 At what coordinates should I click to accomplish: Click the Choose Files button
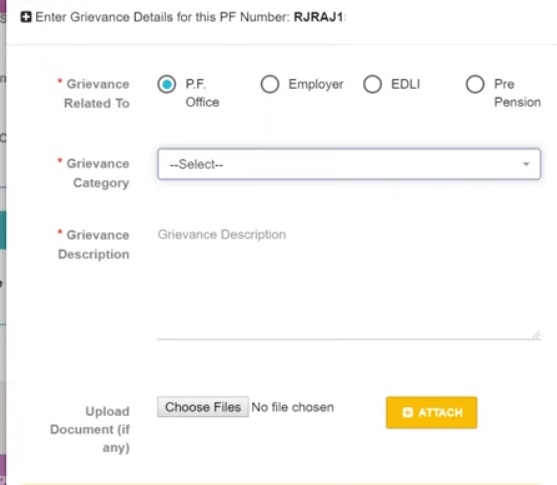tap(203, 407)
